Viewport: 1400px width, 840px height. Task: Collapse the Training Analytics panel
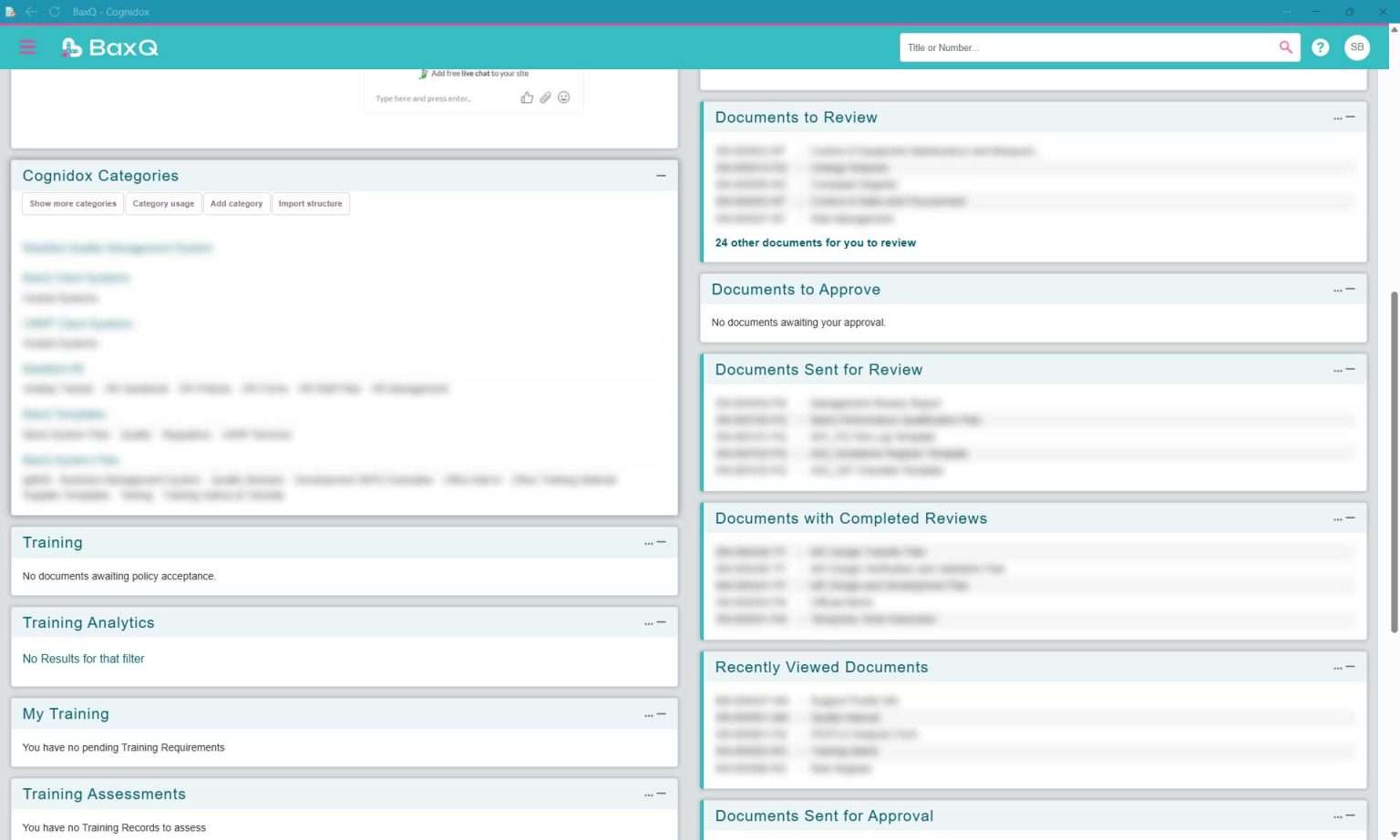[662, 622]
